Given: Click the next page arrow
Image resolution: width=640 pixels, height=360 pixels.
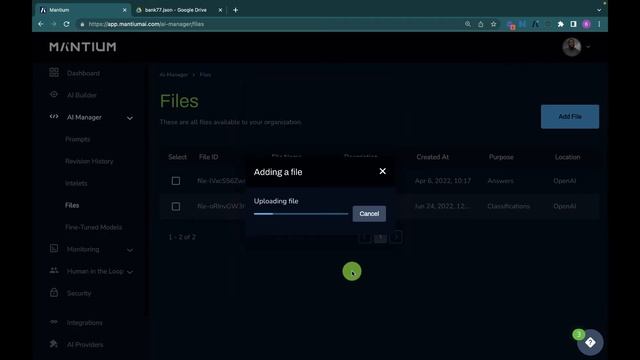Looking at the screenshot, I should click(x=396, y=237).
